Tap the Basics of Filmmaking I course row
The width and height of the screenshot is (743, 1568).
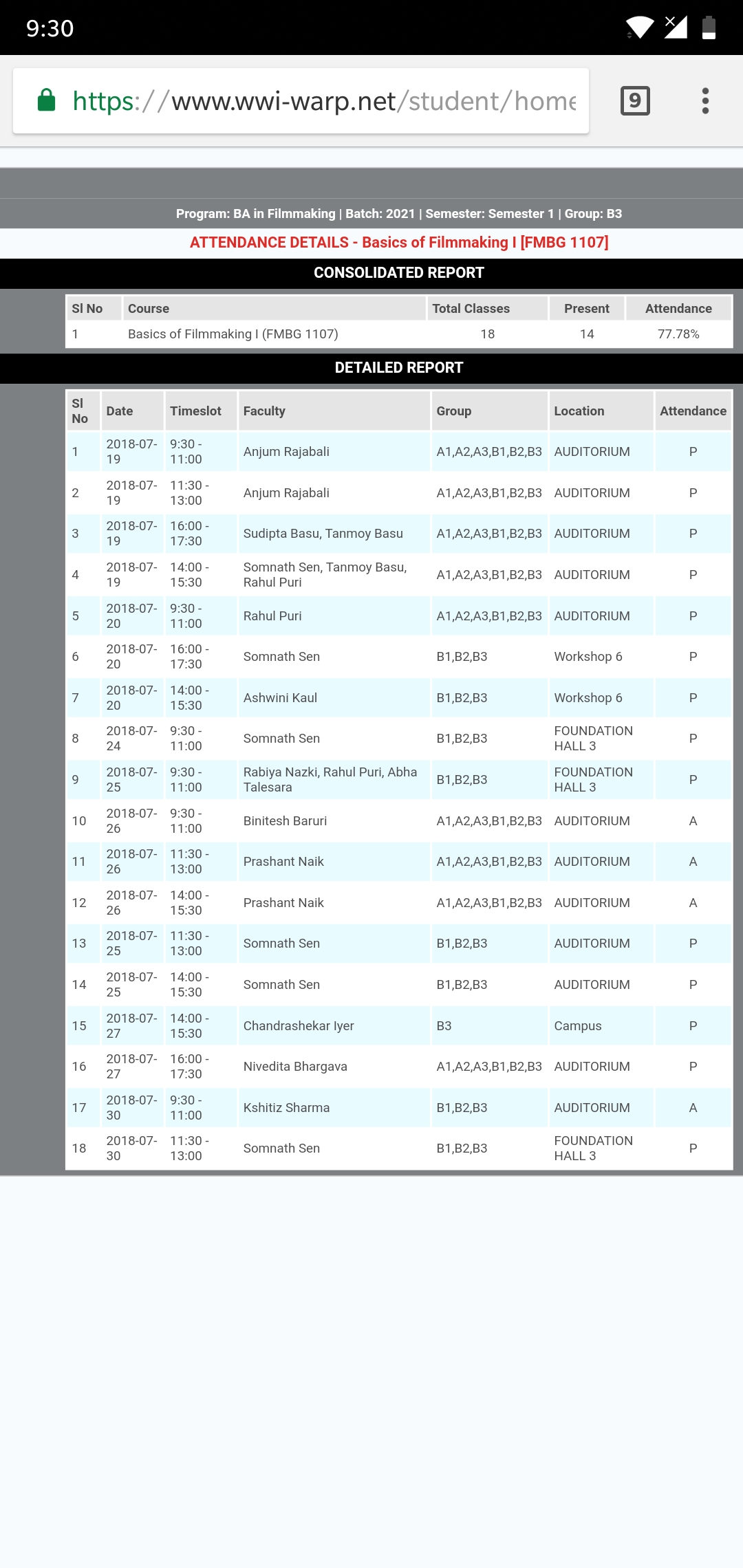click(x=233, y=334)
